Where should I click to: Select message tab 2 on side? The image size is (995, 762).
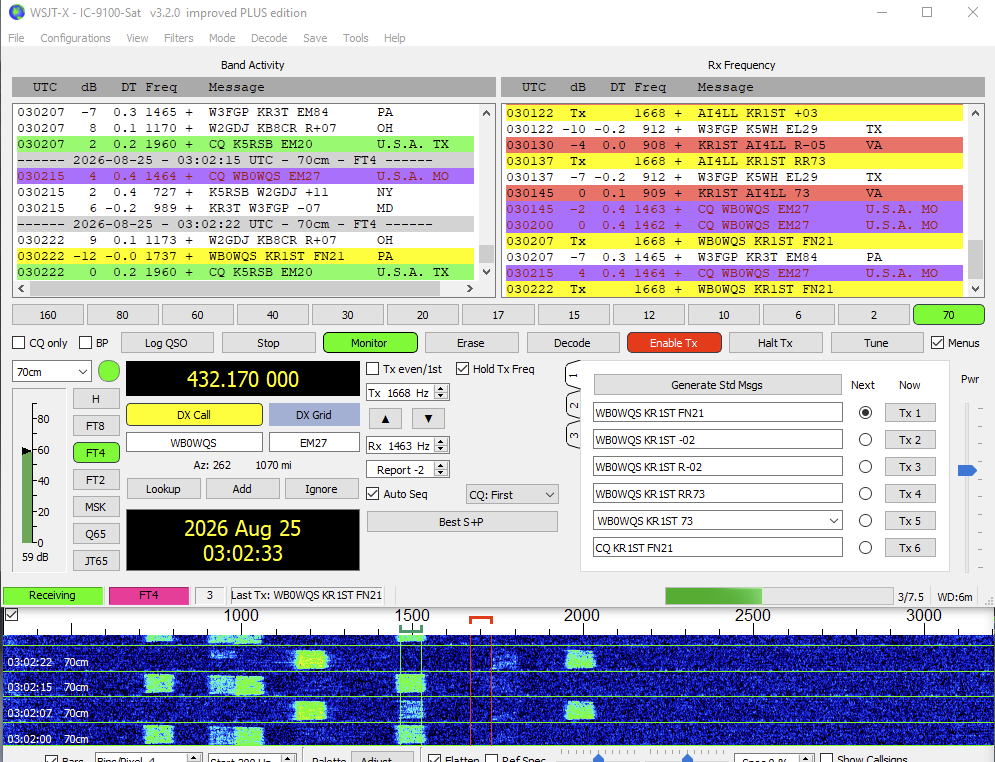pyautogui.click(x=573, y=406)
